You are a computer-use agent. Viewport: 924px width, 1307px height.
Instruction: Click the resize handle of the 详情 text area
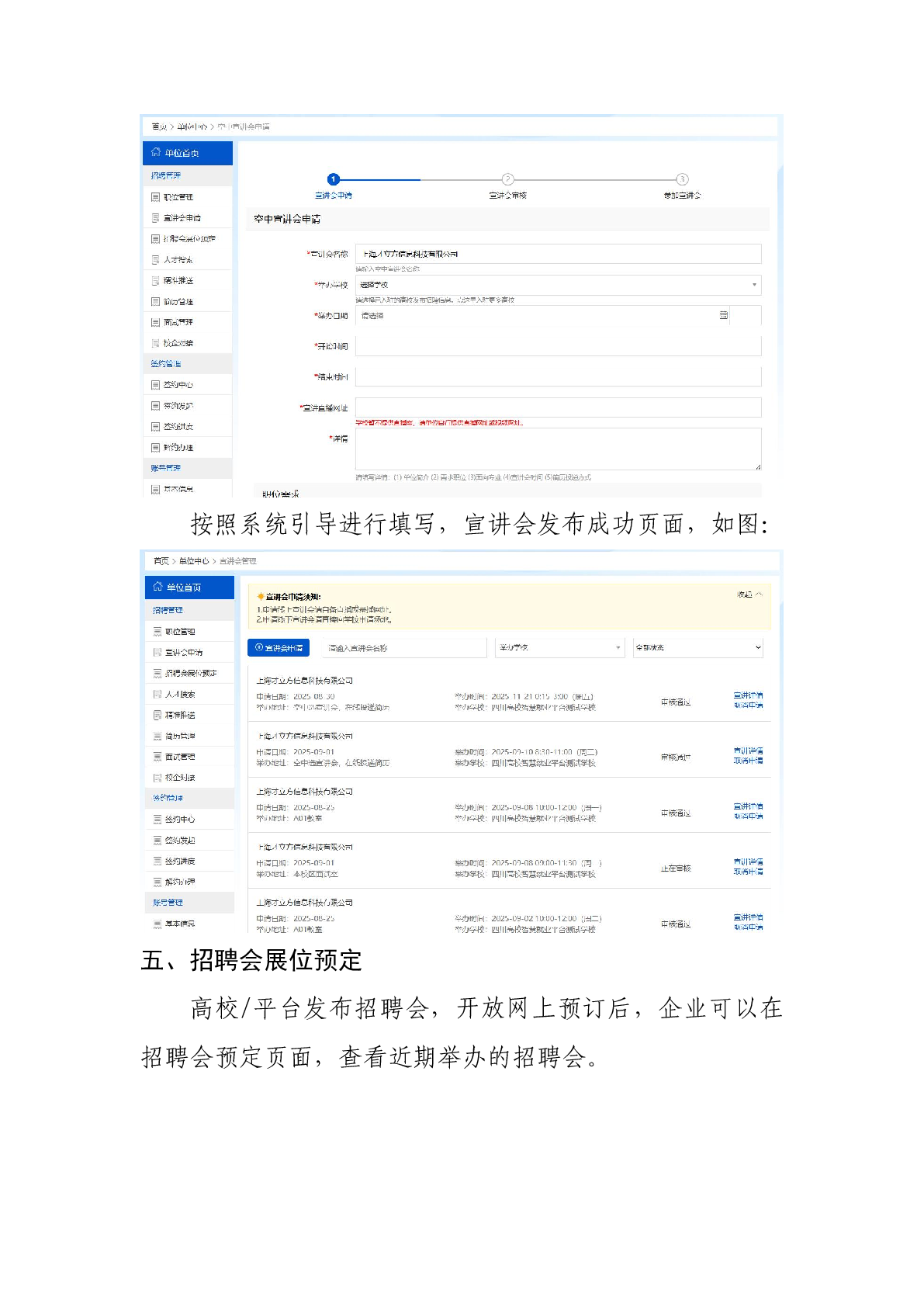pyautogui.click(x=757, y=466)
